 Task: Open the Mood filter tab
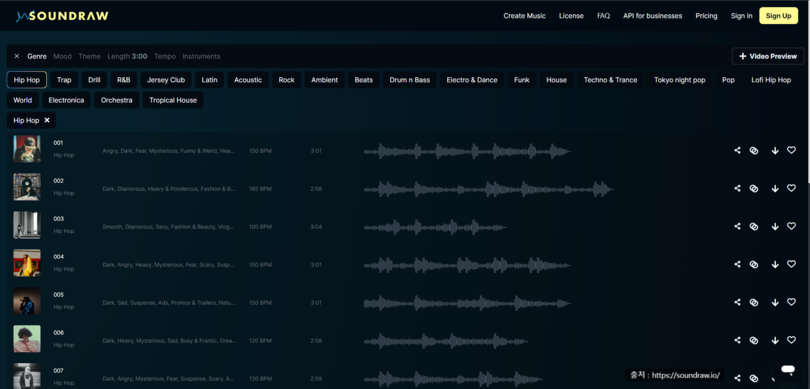coord(63,56)
